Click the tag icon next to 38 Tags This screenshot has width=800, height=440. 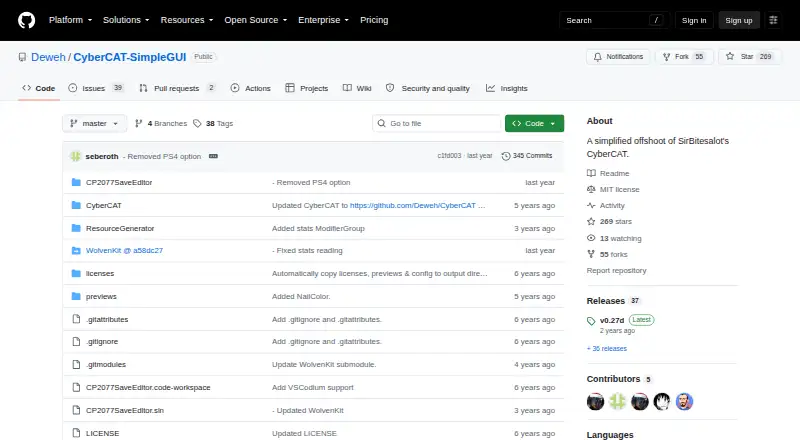197,124
